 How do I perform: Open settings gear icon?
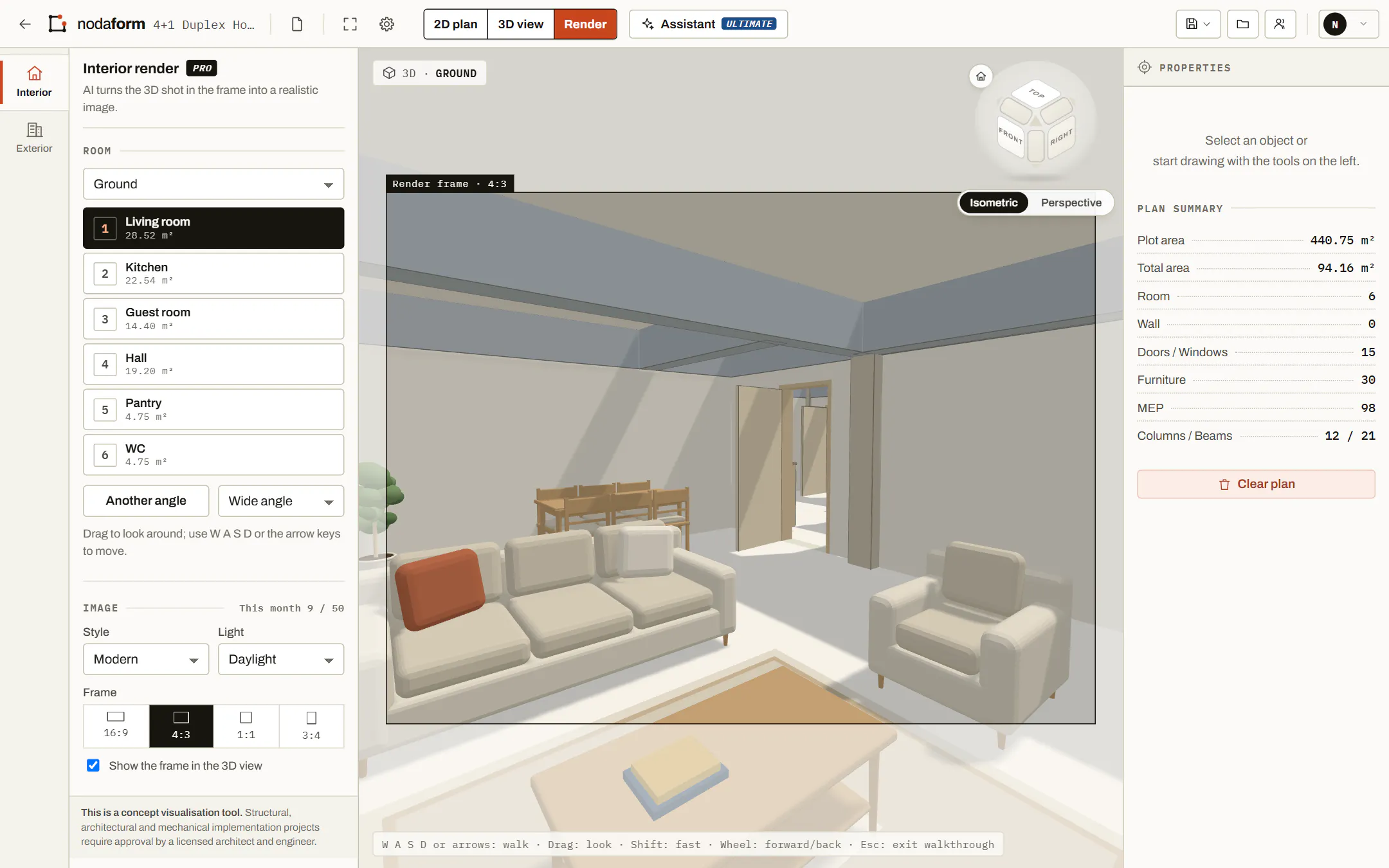point(386,24)
